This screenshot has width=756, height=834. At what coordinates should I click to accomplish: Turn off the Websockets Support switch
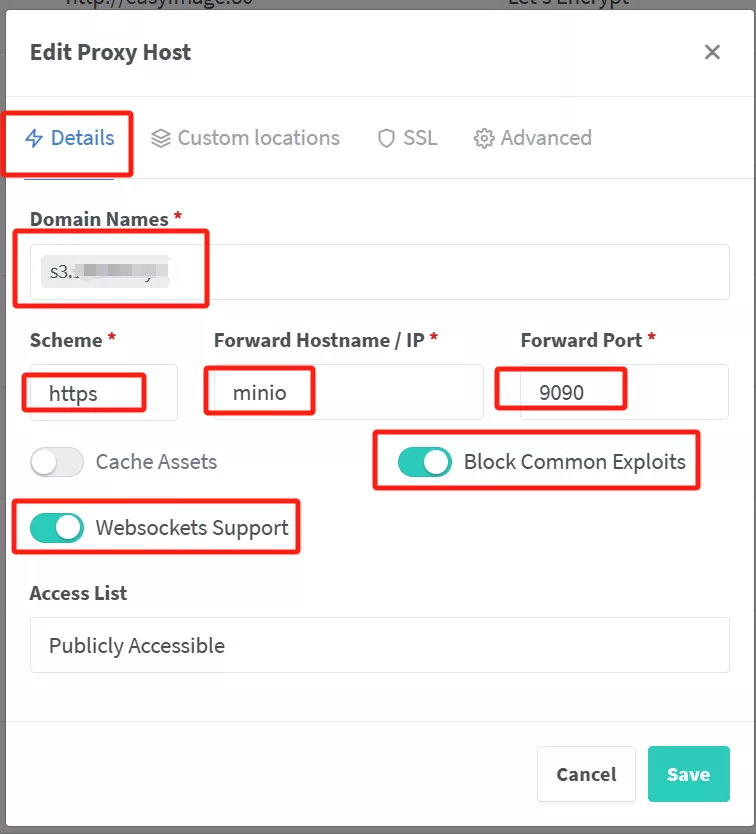[x=57, y=528]
